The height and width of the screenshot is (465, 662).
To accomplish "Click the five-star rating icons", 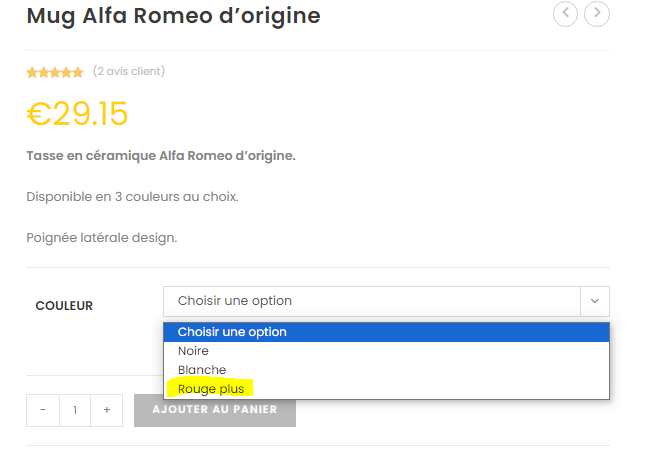I will [x=55, y=72].
